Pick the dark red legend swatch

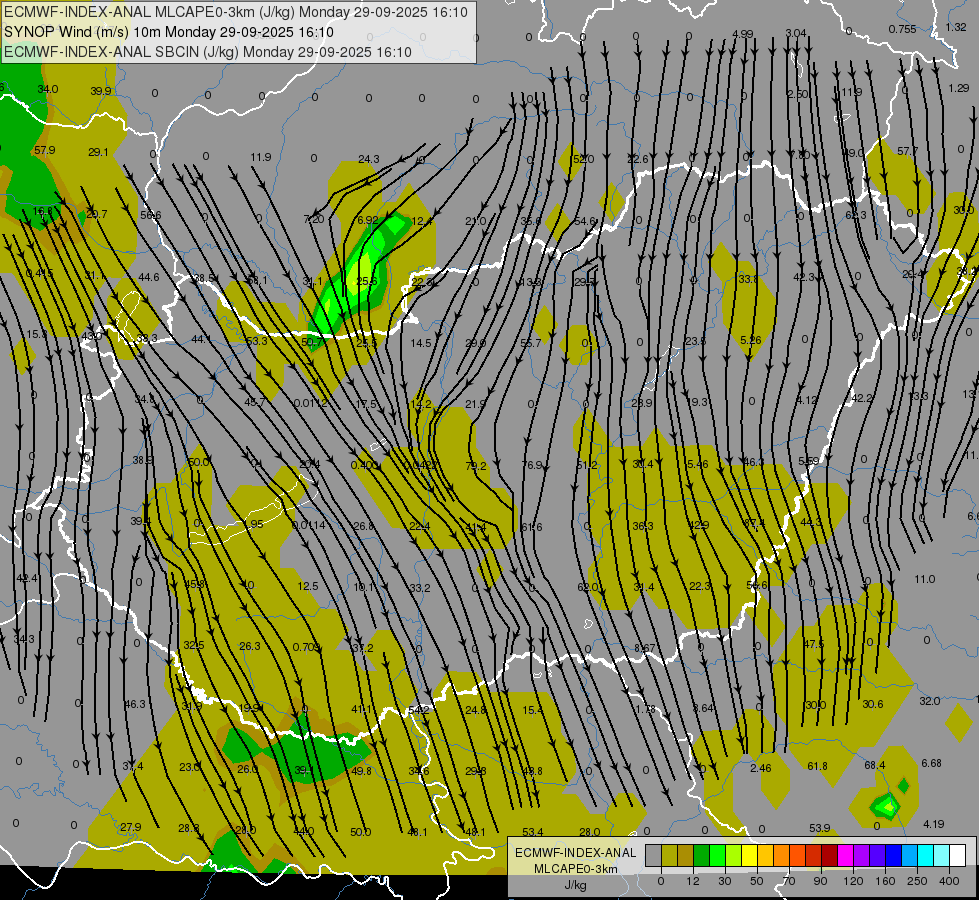(830, 855)
